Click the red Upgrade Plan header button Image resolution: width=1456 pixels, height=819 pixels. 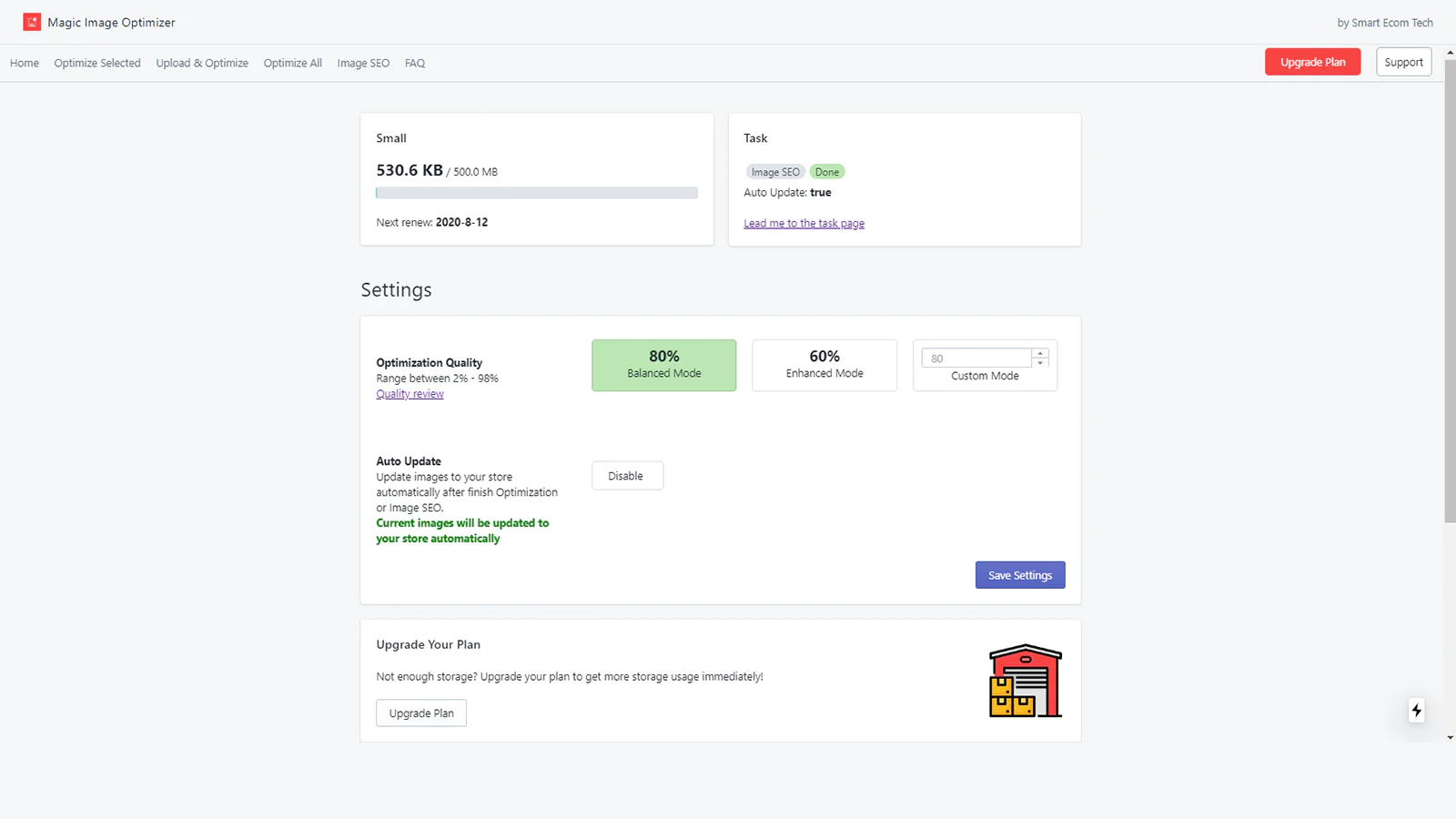(1312, 62)
